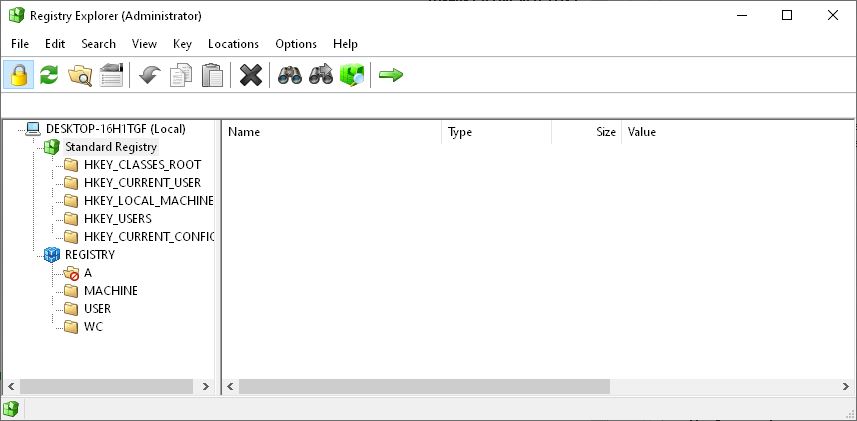Viewport: 857px width, 421px height.
Task: Click the folder icon beside HKEY_CLASSES_ROOT
Action: 71,165
